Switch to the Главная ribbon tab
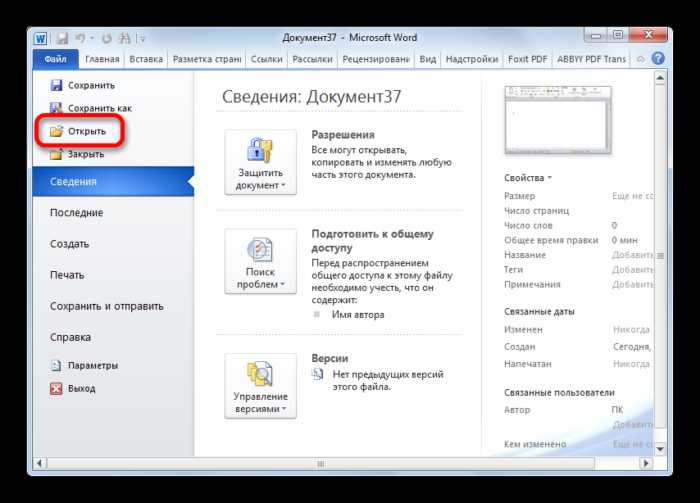The width and height of the screenshot is (700, 503). pos(102,59)
